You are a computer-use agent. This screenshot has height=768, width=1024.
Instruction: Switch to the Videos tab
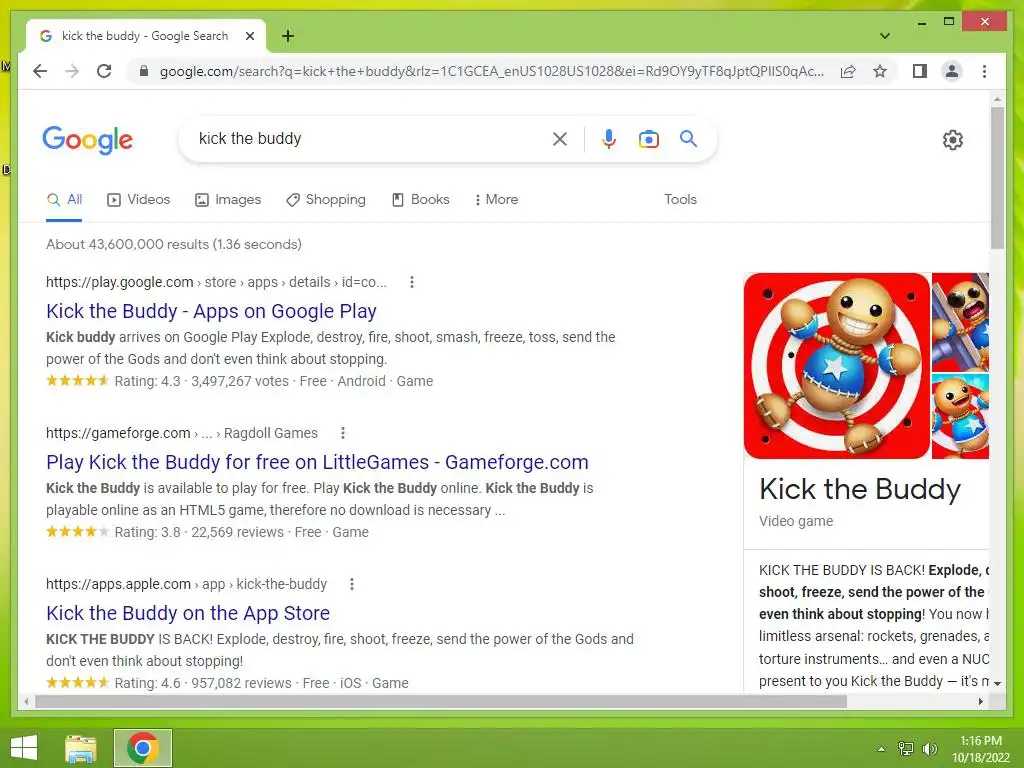tap(138, 200)
